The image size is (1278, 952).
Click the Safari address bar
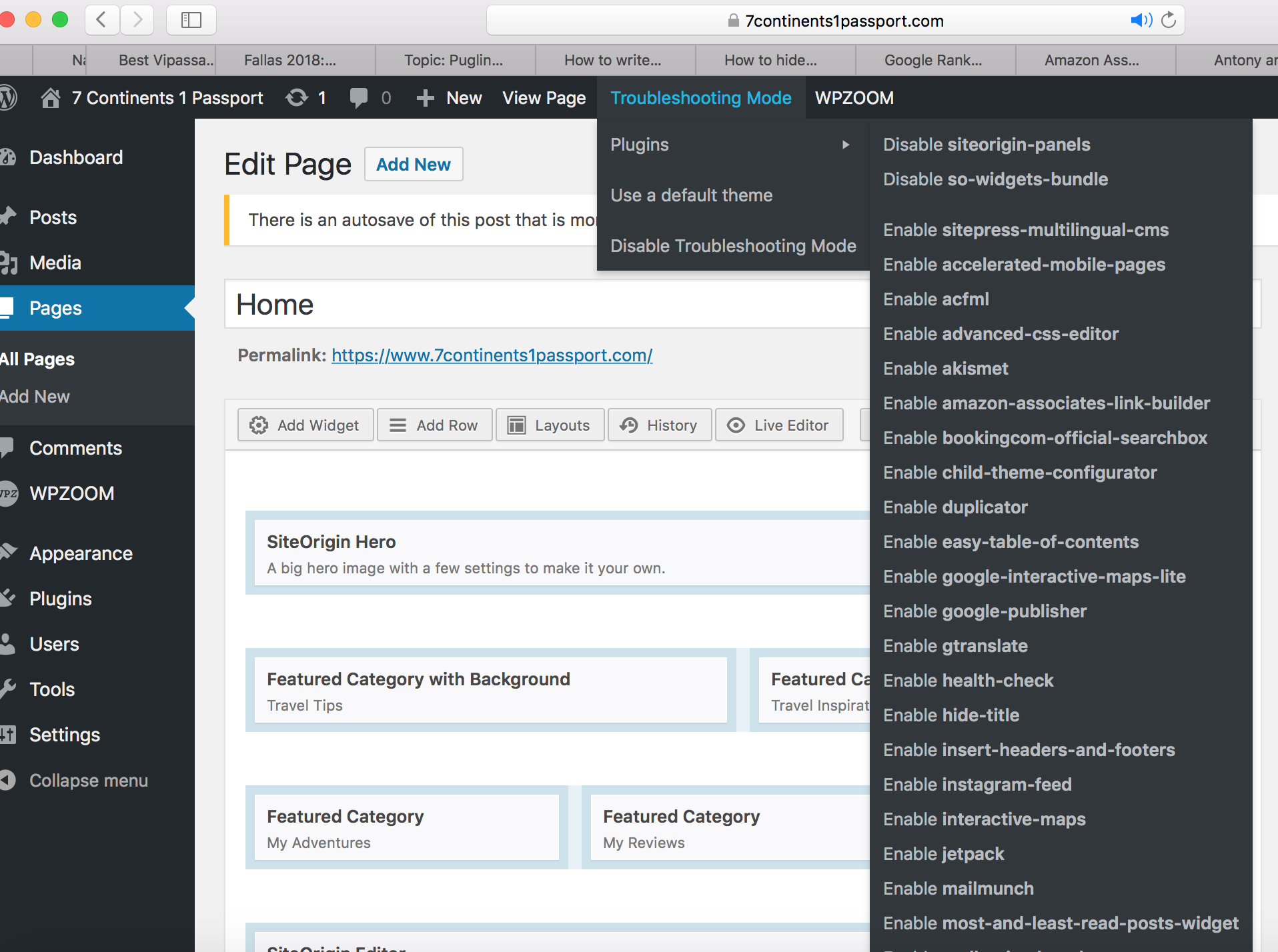point(836,20)
